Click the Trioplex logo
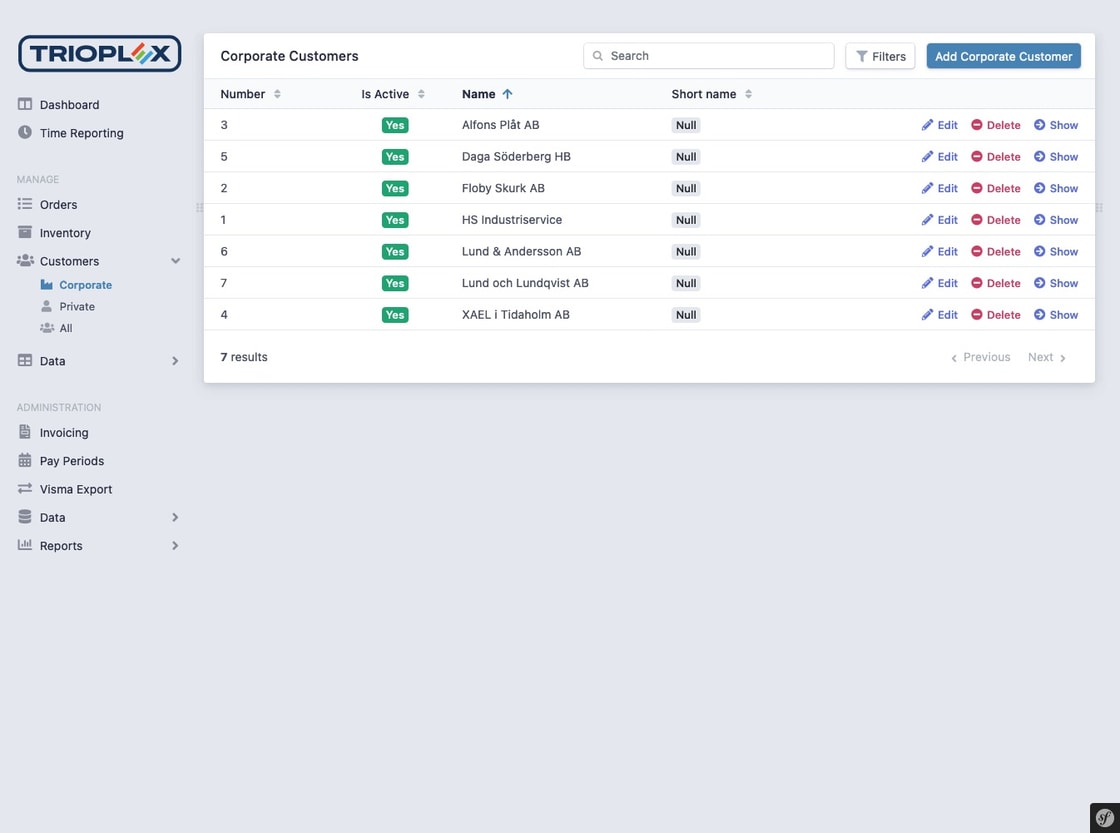This screenshot has width=1120, height=833. point(100,54)
